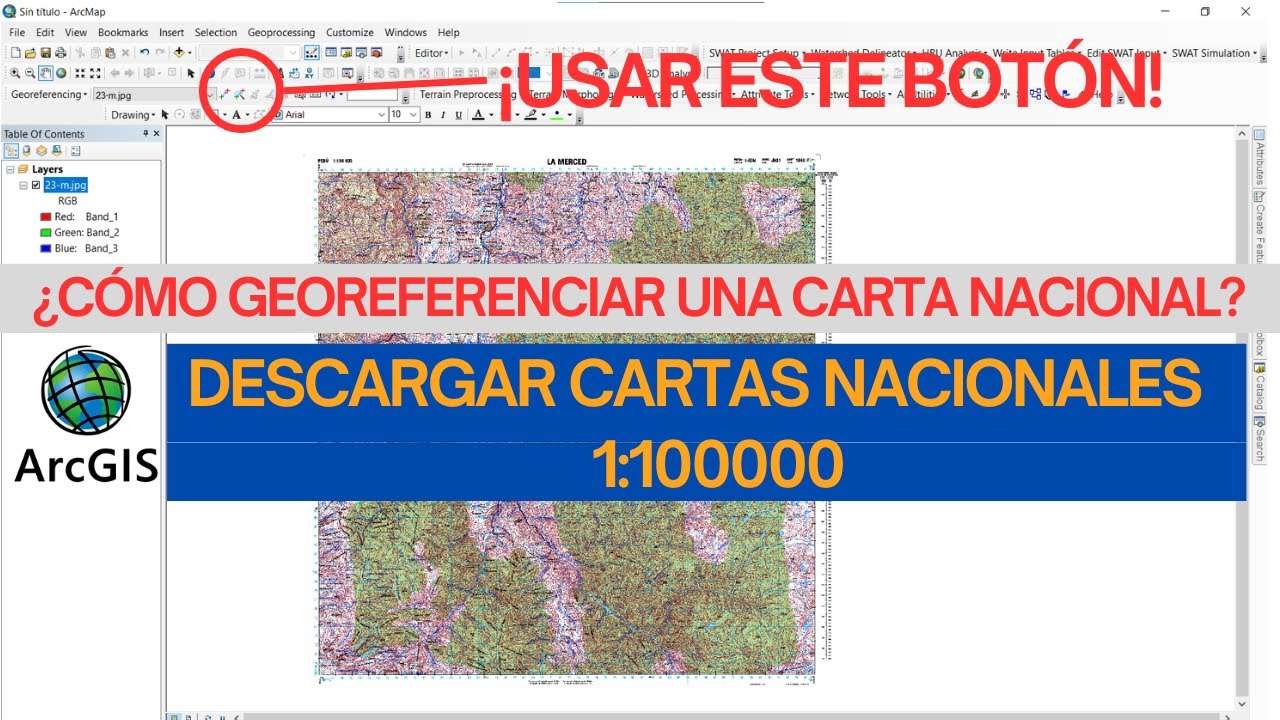
Task: Zoom to Full Extent globe
Action: tap(61, 73)
